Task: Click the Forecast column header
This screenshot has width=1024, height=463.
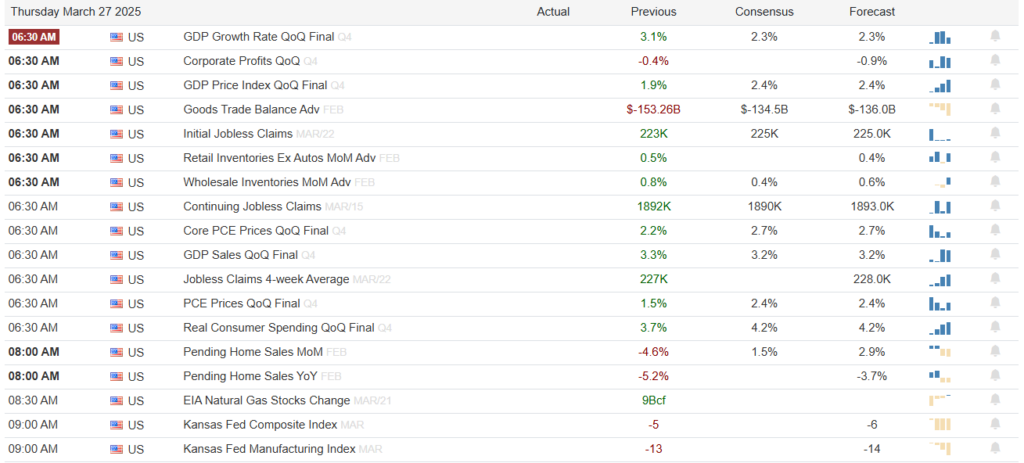Action: tap(872, 12)
